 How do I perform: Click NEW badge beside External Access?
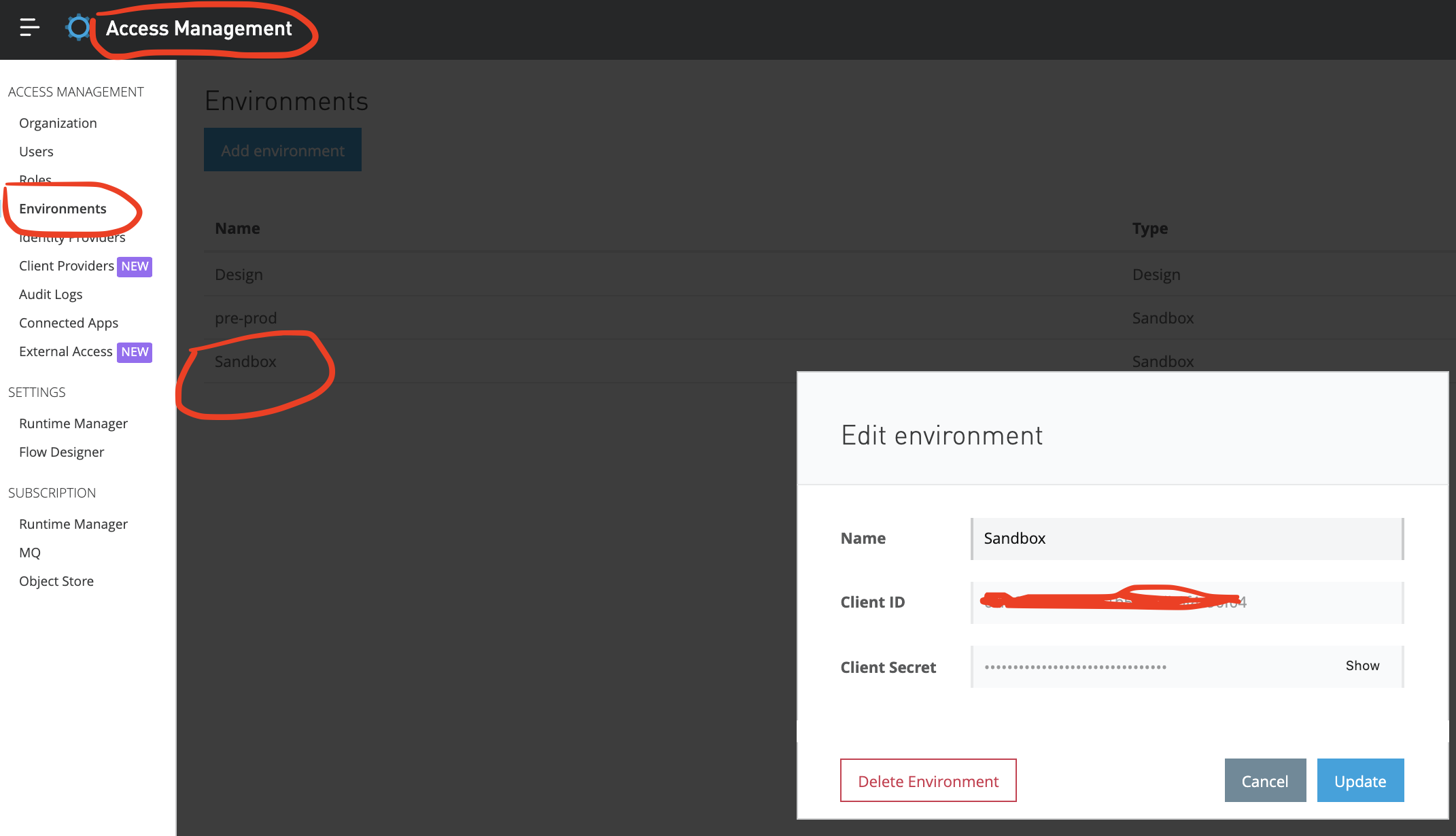click(135, 352)
